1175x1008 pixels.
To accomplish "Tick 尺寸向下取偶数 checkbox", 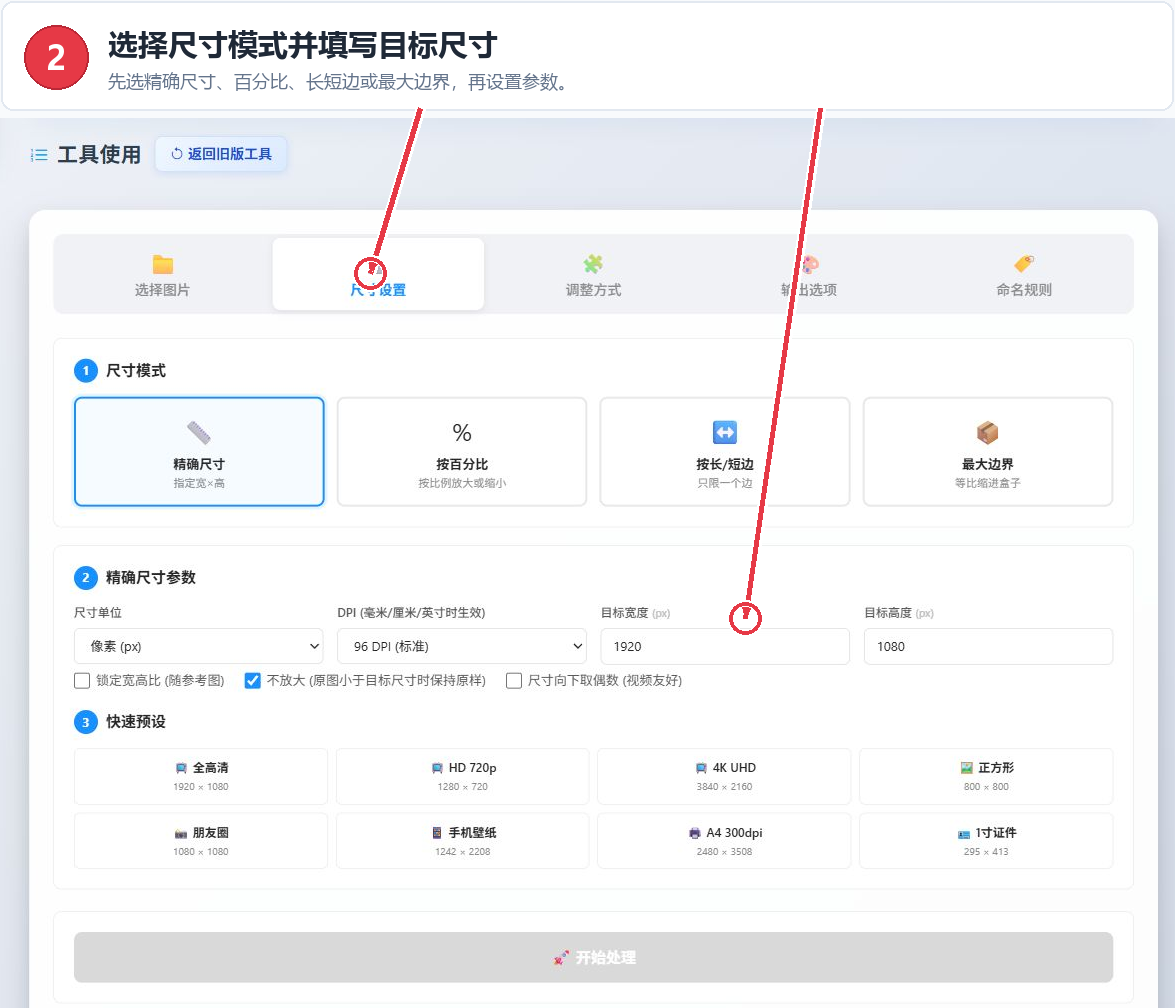I will 514,680.
